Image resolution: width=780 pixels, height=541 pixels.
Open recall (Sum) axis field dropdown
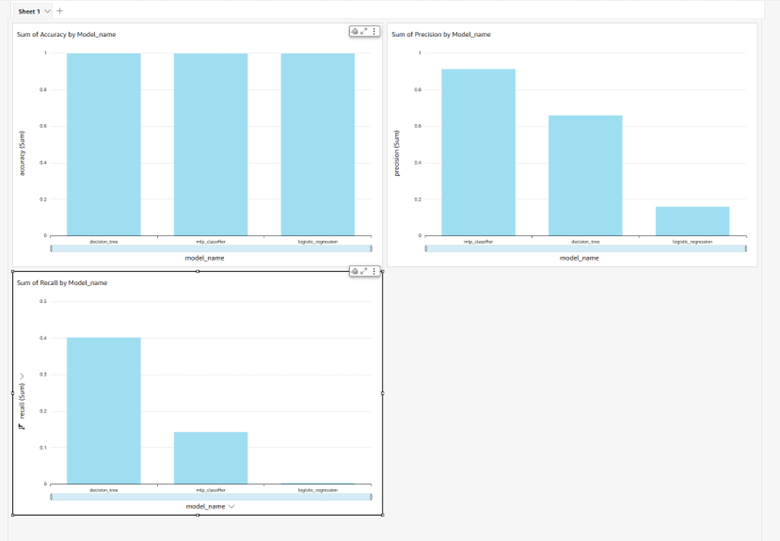pos(22,377)
